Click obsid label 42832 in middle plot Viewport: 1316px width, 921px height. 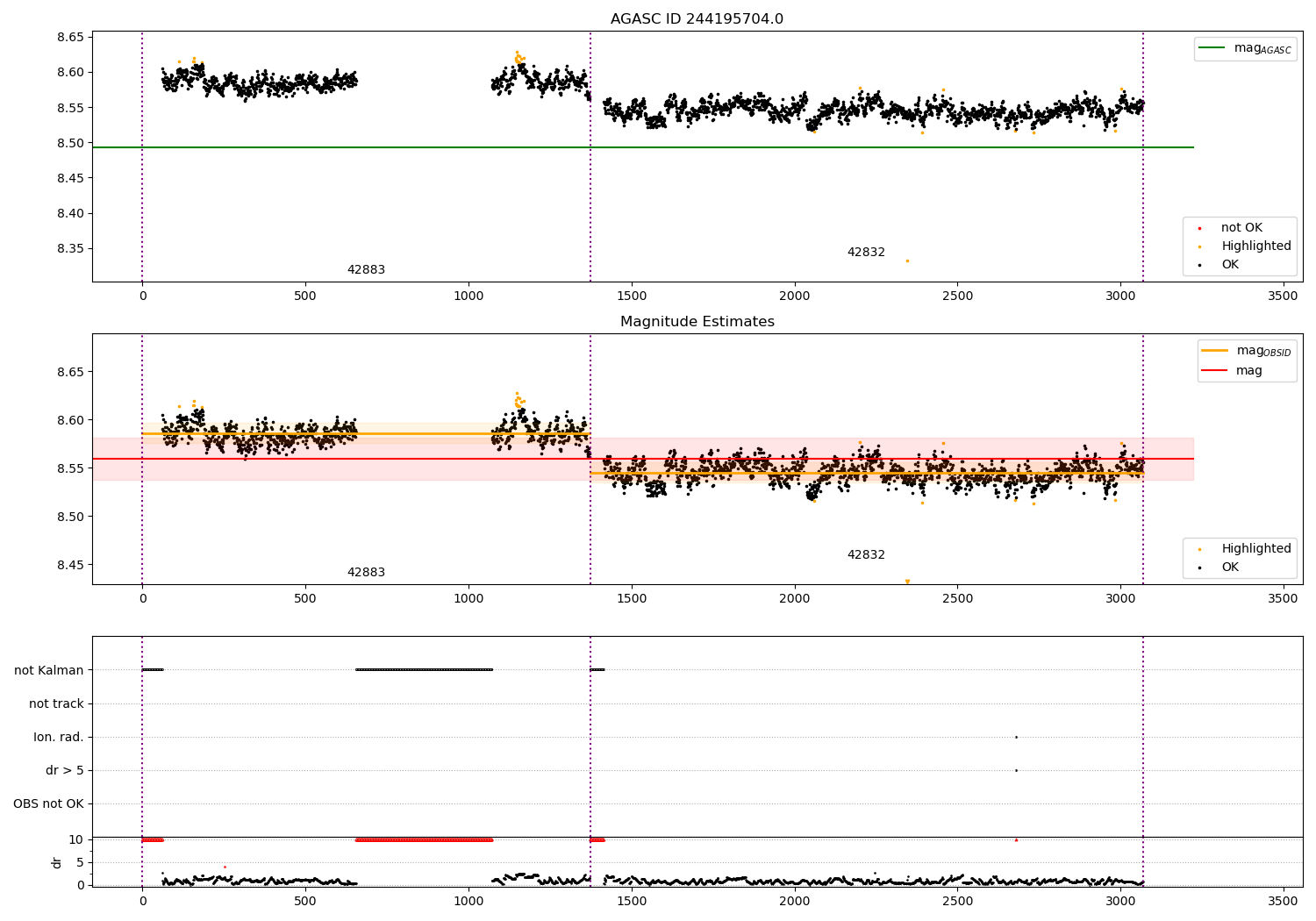coord(866,555)
